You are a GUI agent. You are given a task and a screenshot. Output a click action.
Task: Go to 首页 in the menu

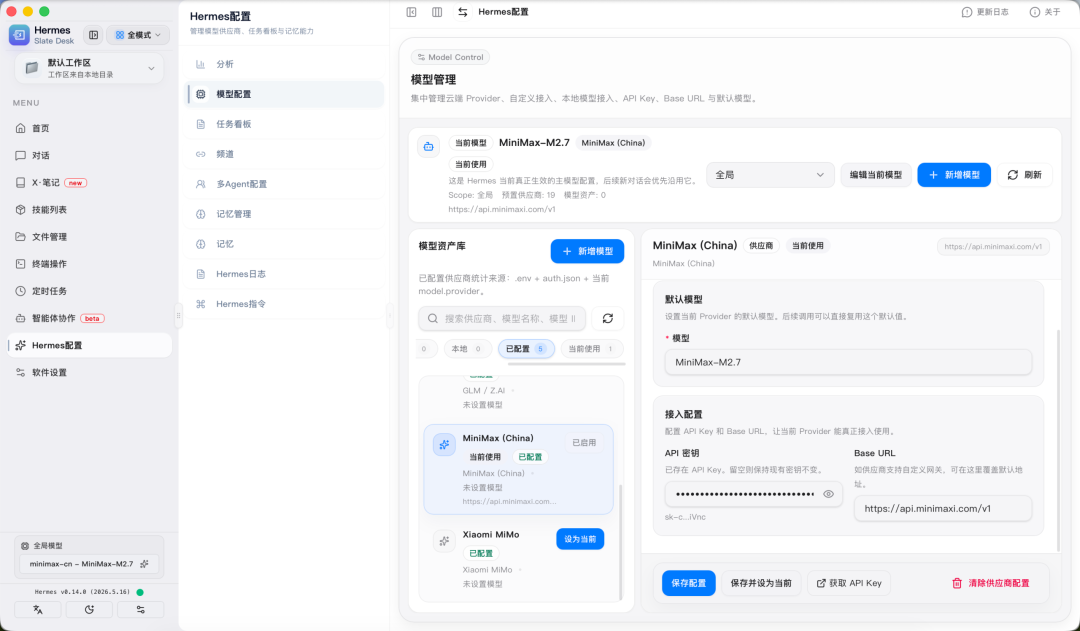pos(89,128)
